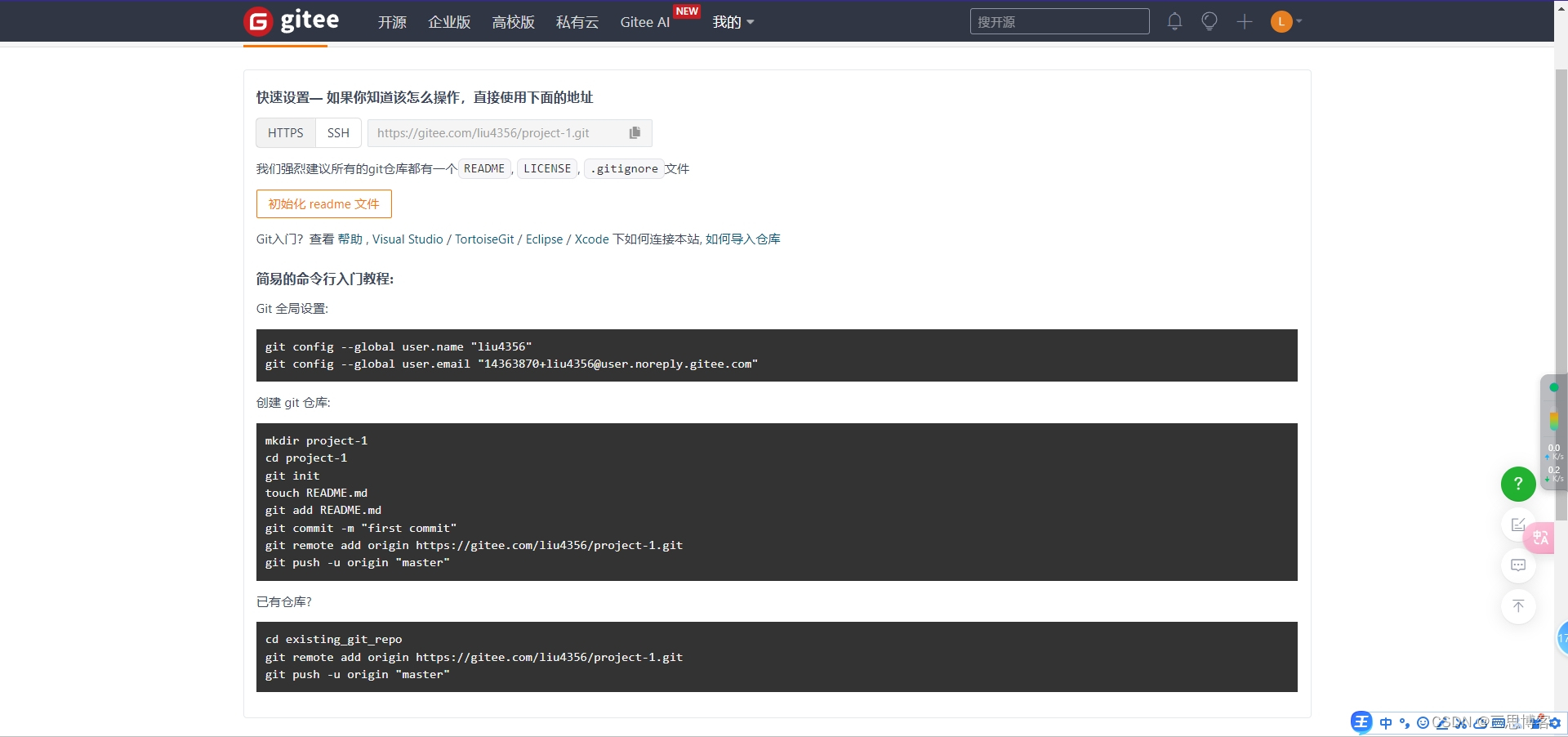This screenshot has height=737, width=1568.
Task: Open the Xcode link
Action: [592, 239]
